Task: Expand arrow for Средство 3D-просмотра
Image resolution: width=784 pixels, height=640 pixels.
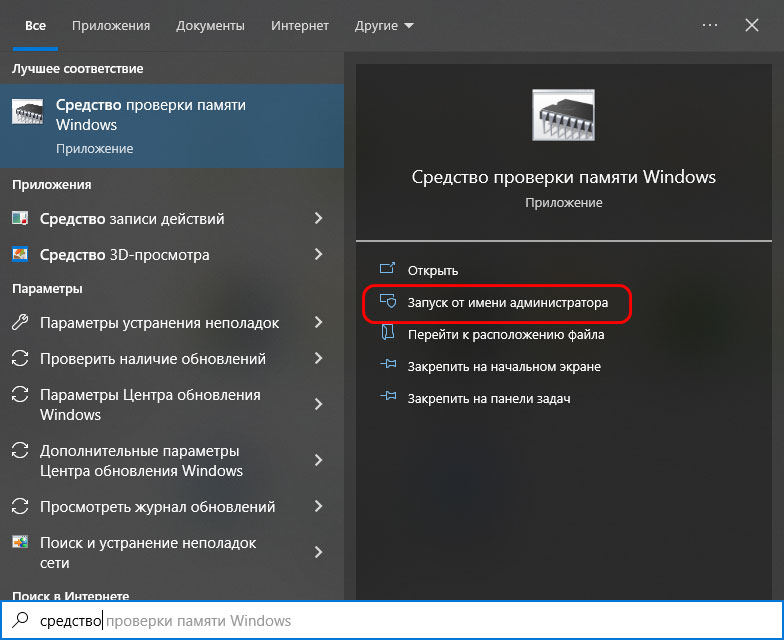Action: (318, 254)
